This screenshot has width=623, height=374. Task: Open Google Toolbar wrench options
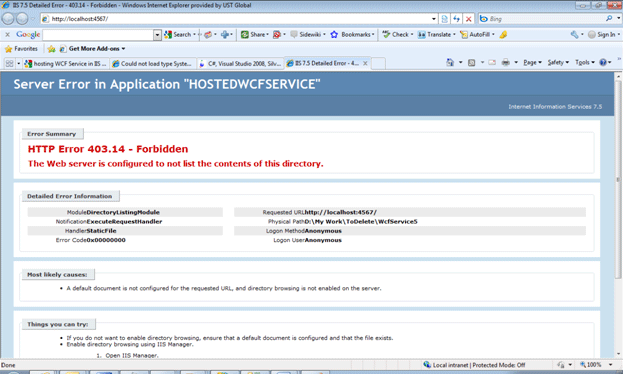[x=575, y=35]
